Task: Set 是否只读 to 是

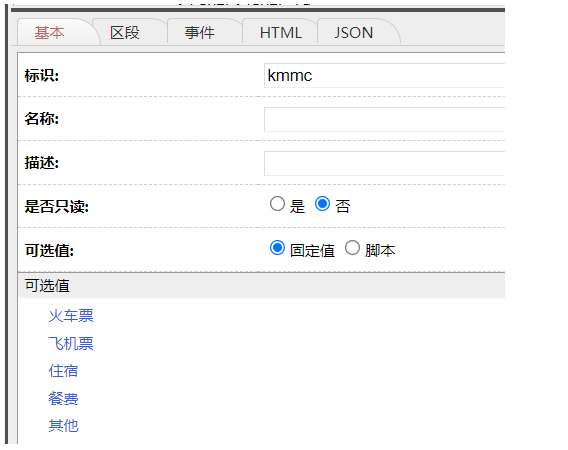Action: pyautogui.click(x=277, y=204)
